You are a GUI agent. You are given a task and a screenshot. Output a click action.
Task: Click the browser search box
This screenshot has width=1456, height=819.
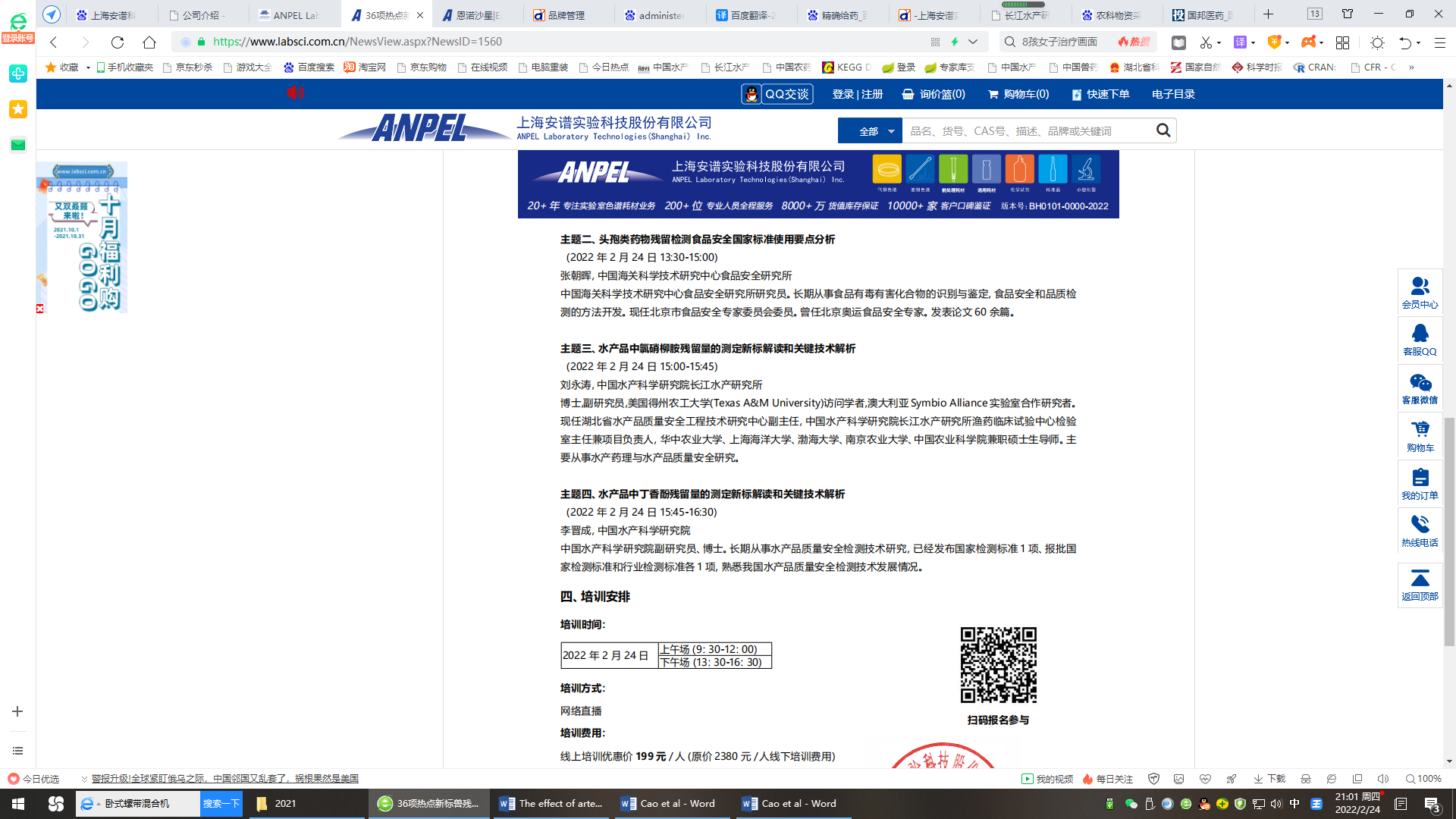(x=1060, y=42)
